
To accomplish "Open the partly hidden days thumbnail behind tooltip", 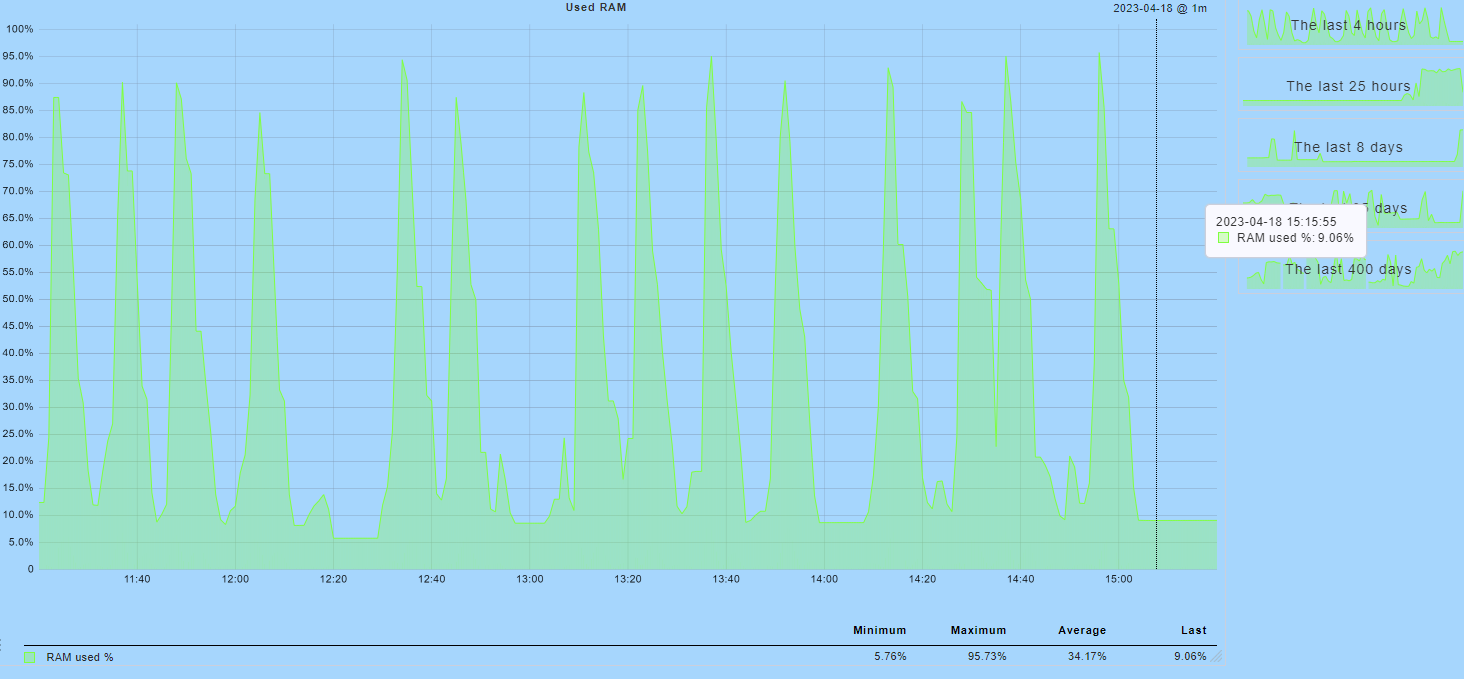I will click(1400, 208).
